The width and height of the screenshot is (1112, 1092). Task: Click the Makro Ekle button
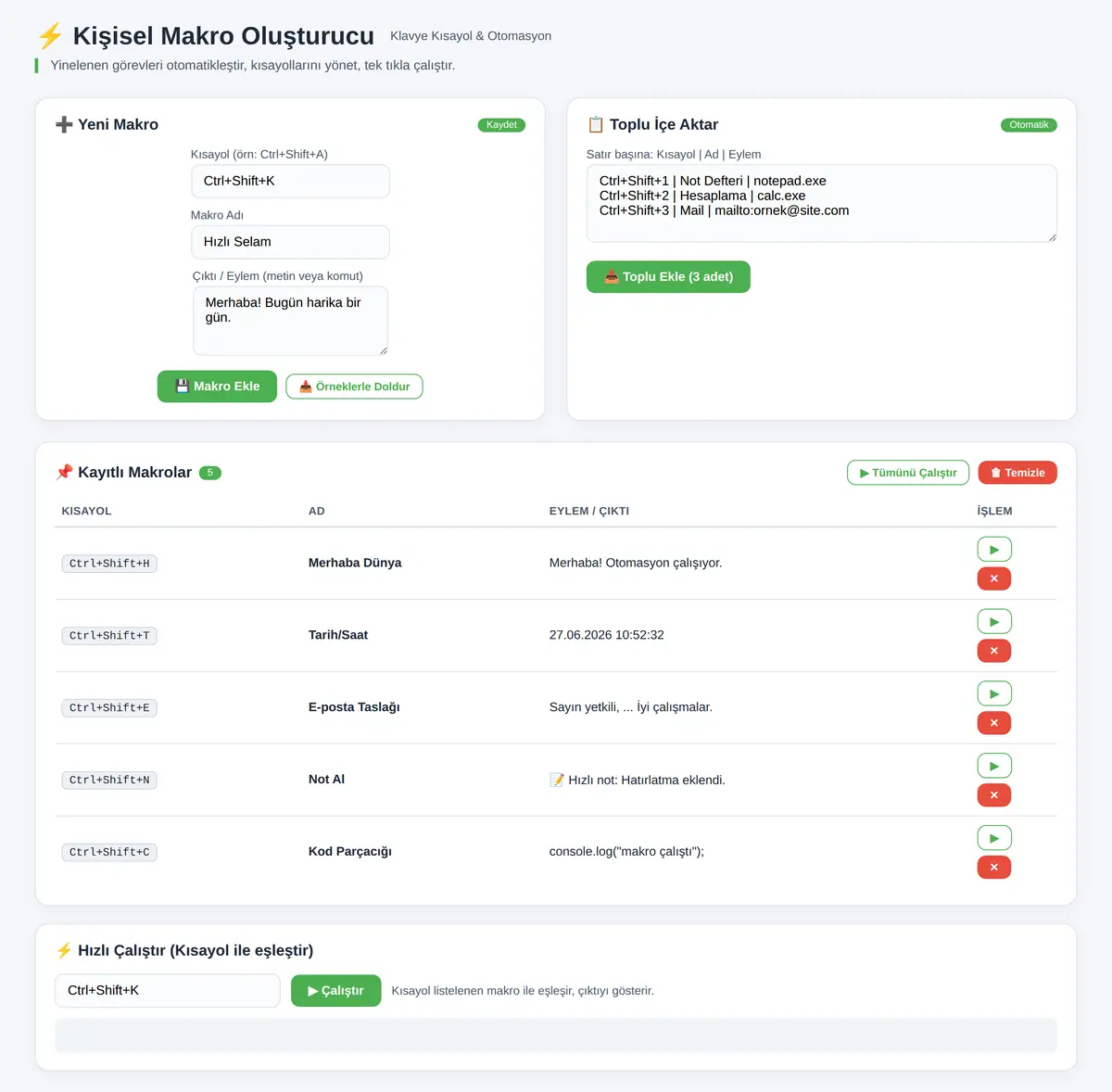click(x=217, y=387)
